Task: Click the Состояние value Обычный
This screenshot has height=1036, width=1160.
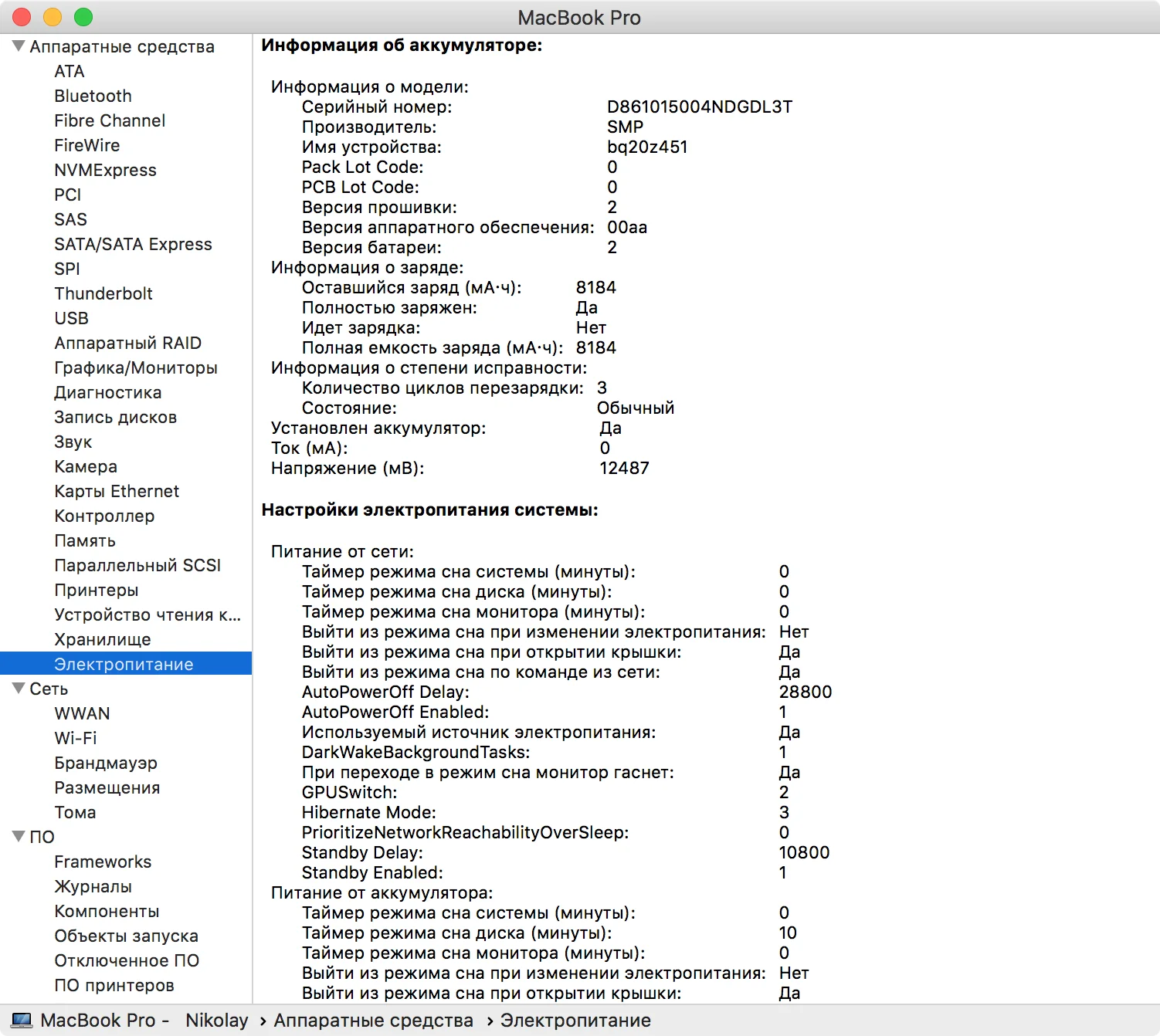Action: (x=636, y=408)
